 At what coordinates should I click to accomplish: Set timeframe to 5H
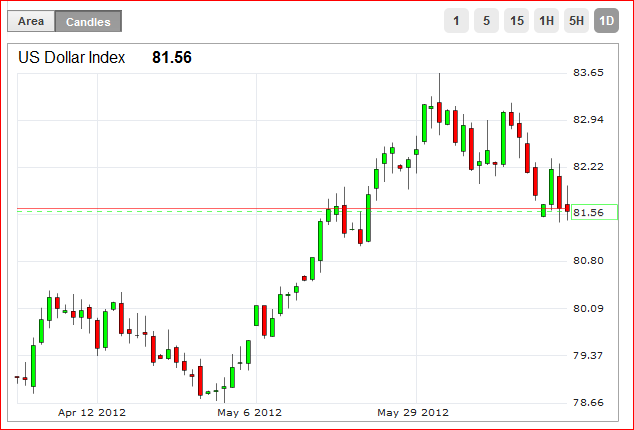577,21
